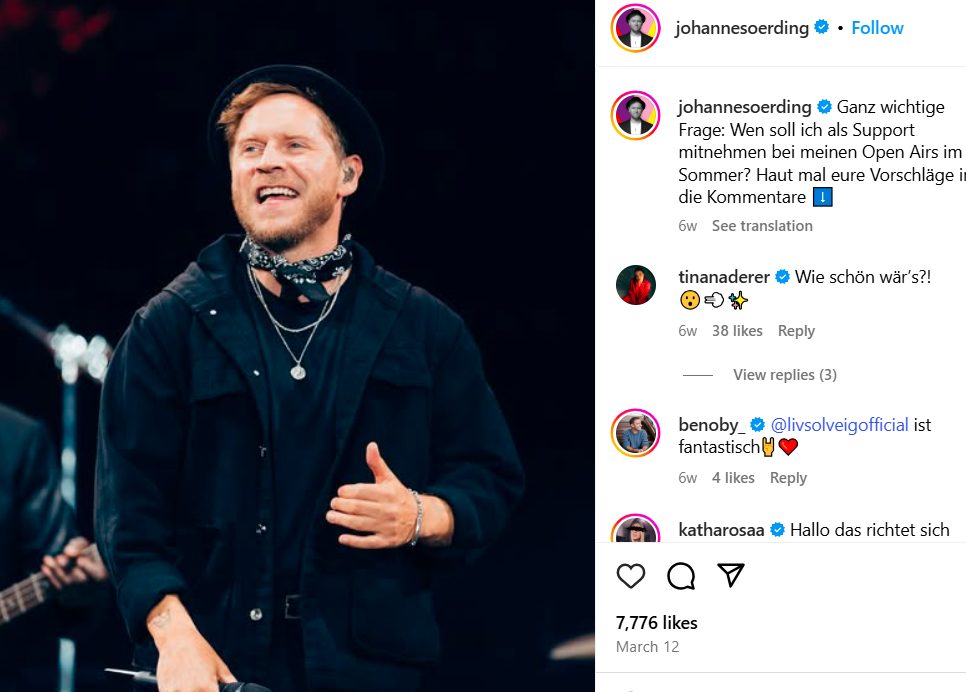Click the March 12 post date
This screenshot has height=692, width=966.
click(x=648, y=647)
